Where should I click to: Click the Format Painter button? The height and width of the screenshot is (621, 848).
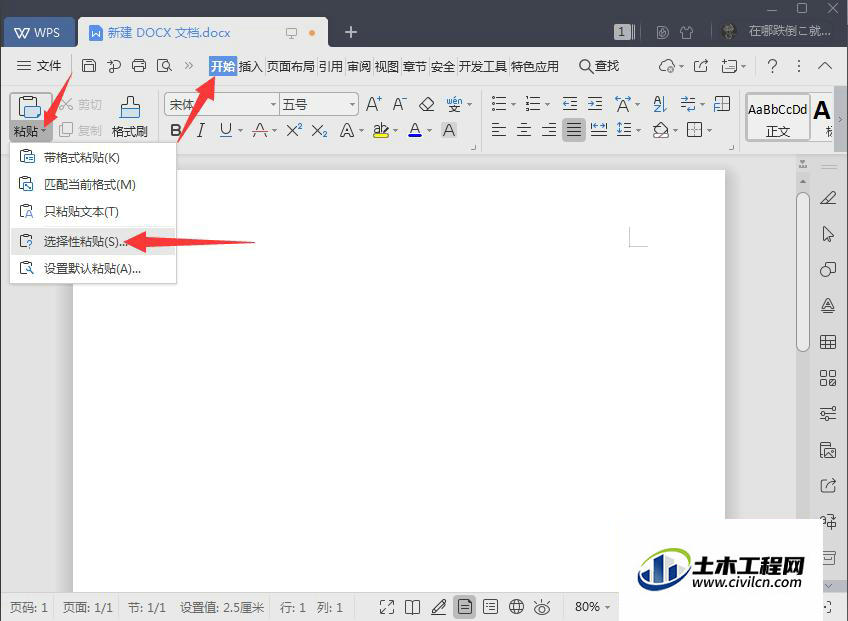tap(130, 116)
